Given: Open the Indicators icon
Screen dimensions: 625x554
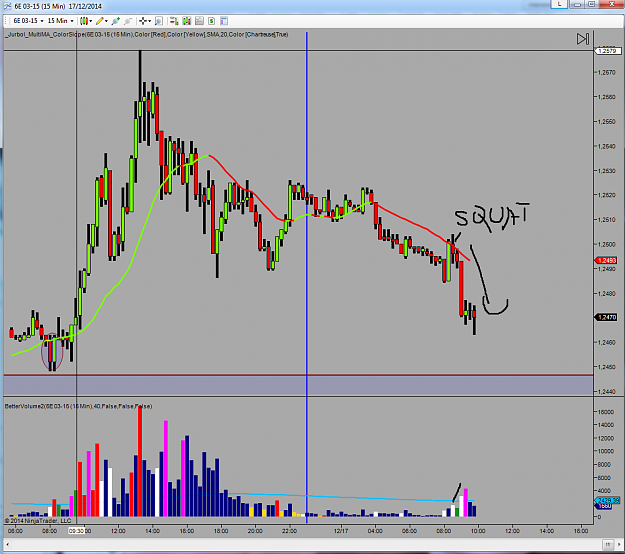Looking at the screenshot, I should click(x=199, y=21).
